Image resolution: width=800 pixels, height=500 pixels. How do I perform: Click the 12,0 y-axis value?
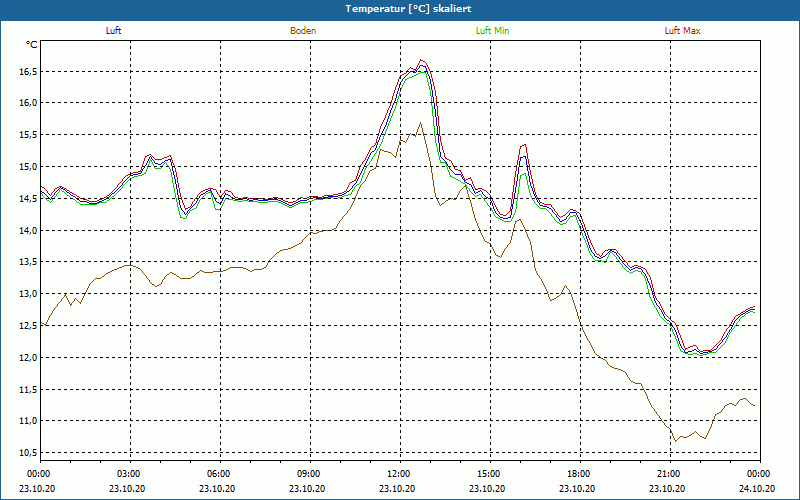tap(29, 358)
